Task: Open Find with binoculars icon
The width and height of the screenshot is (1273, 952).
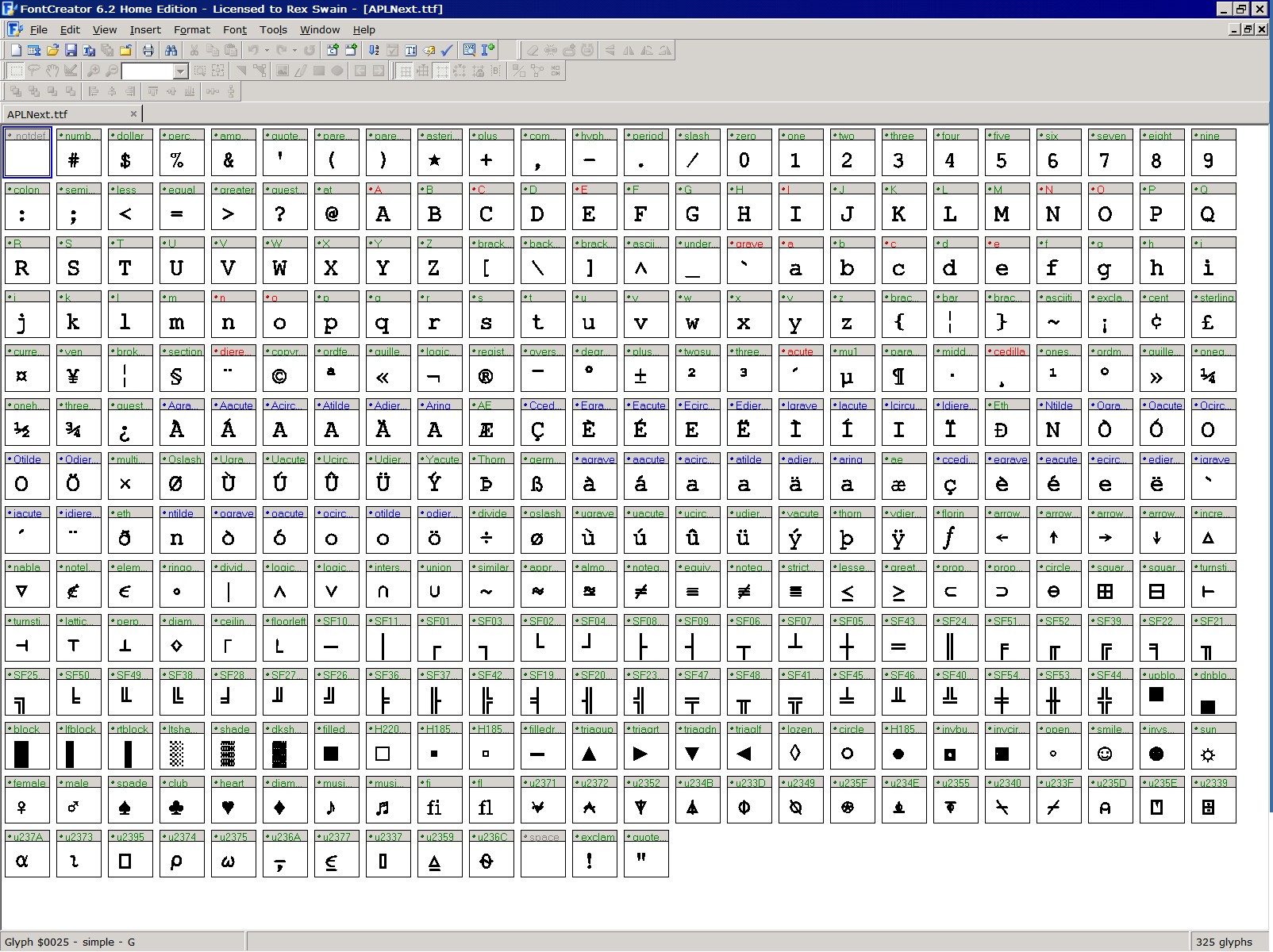Action: coord(171,50)
